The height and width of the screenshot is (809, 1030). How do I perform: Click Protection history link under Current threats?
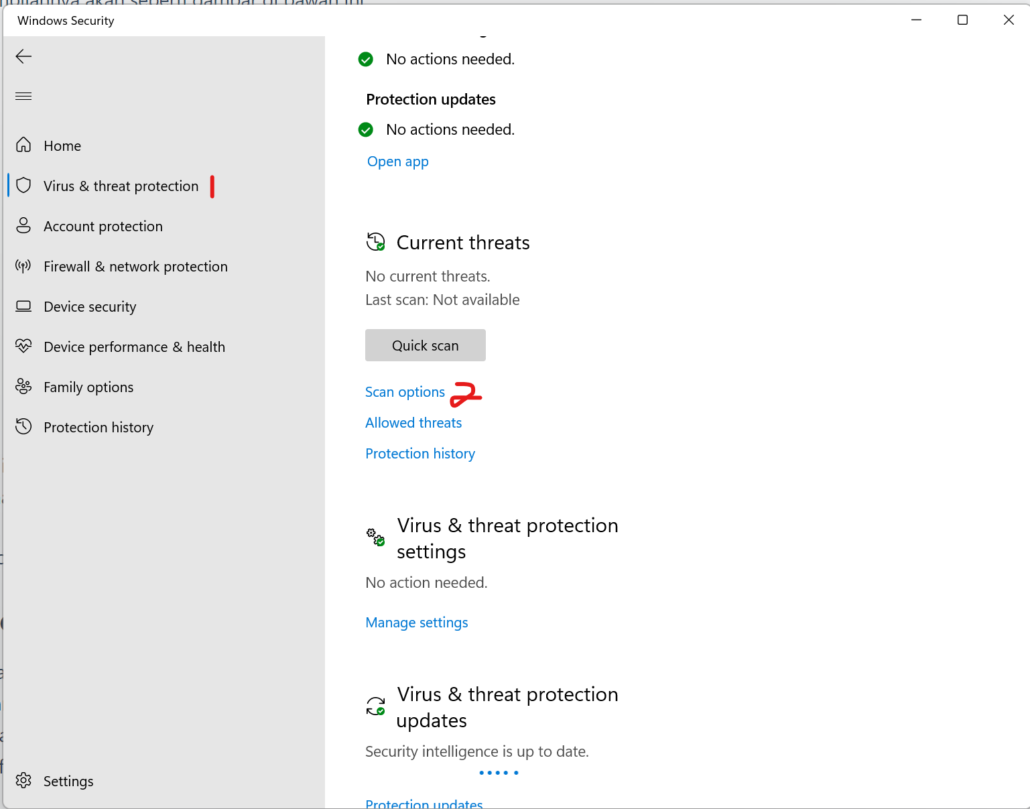pyautogui.click(x=420, y=454)
